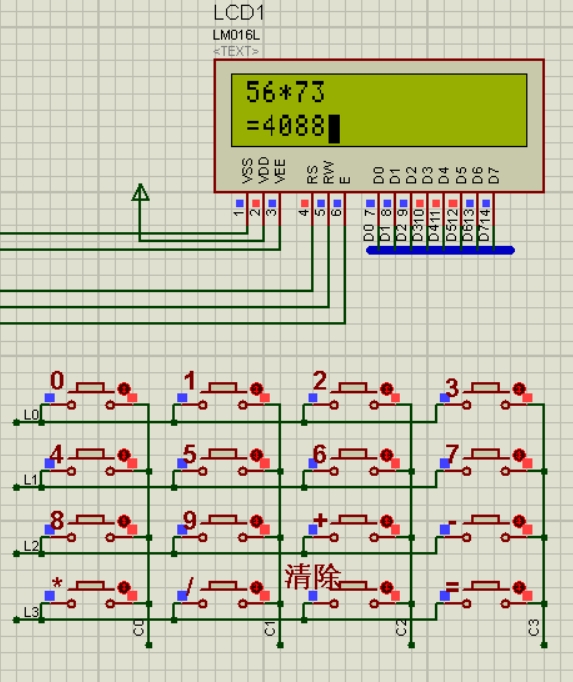
Task: Click the 清除 clear key button
Action: (x=353, y=586)
